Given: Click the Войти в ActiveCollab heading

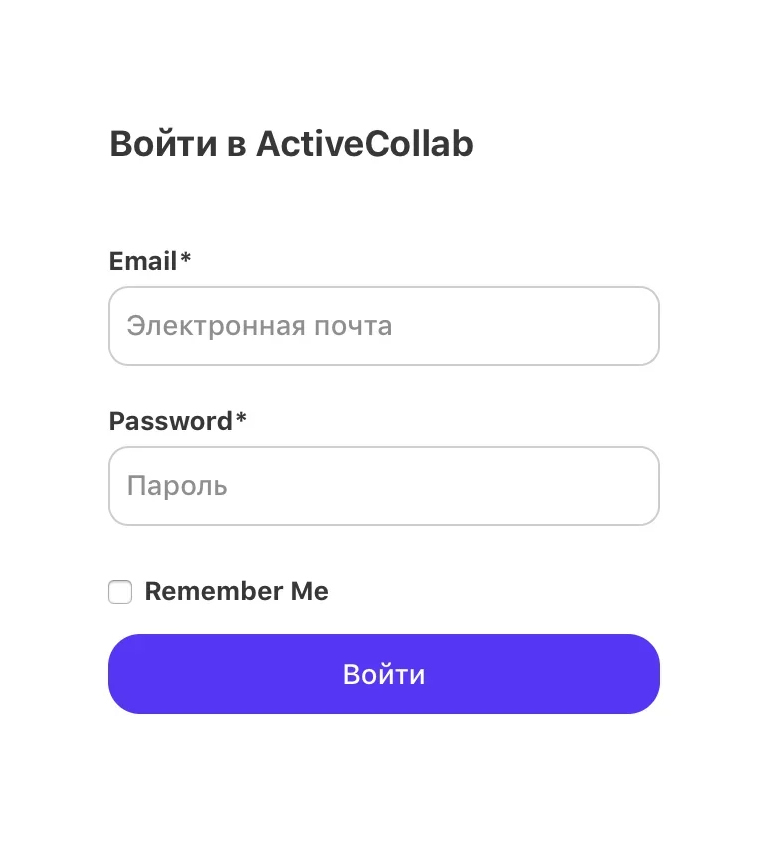Looking at the screenshot, I should pos(291,144).
